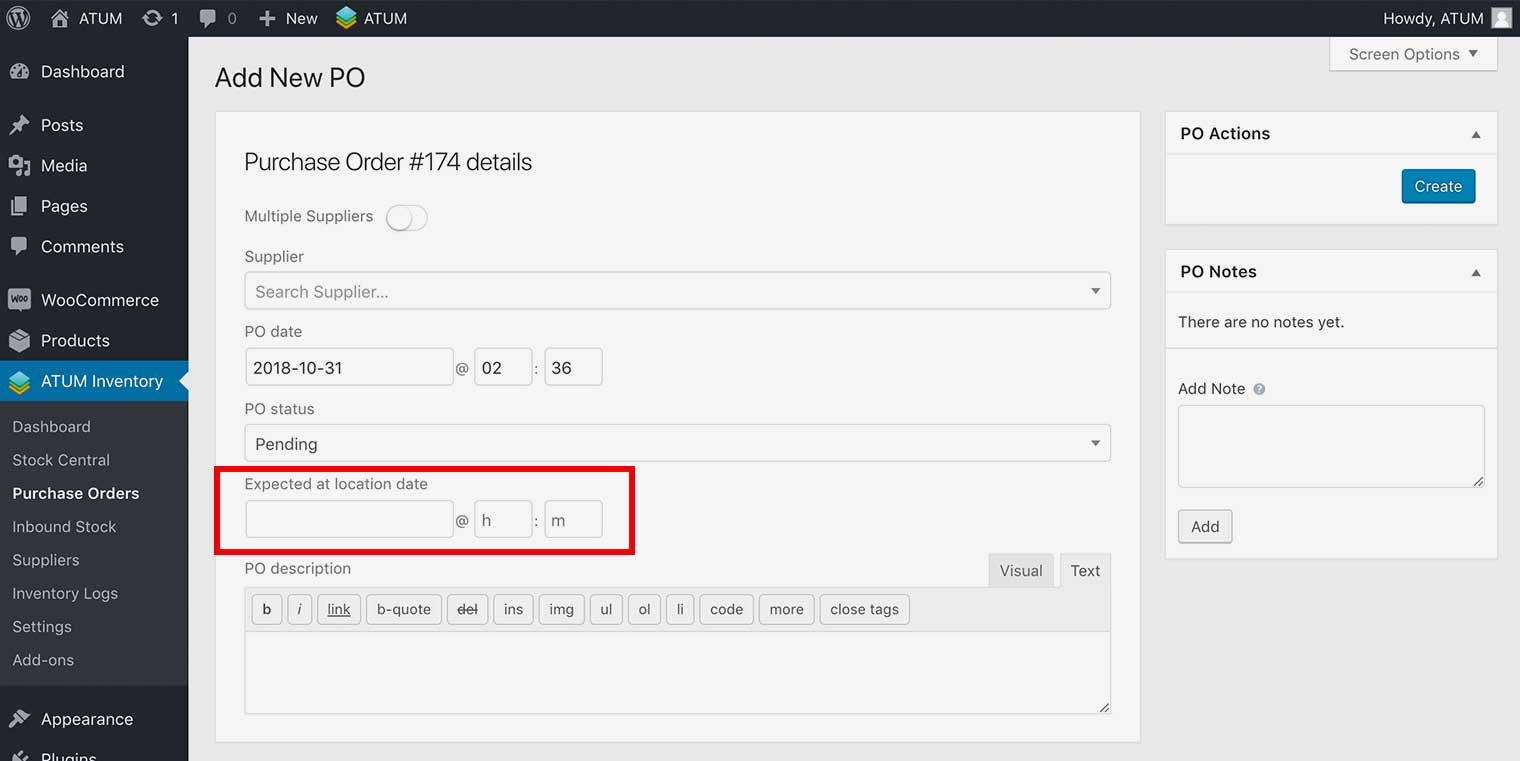Open the Screen Options panel
The width and height of the screenshot is (1520, 761).
pos(1412,54)
